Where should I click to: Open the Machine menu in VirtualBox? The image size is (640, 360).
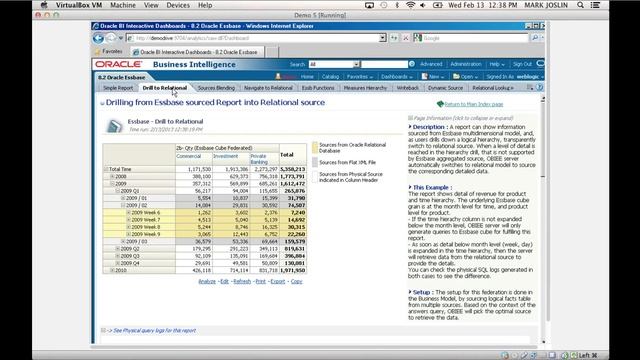pyautogui.click(x=123, y=5)
